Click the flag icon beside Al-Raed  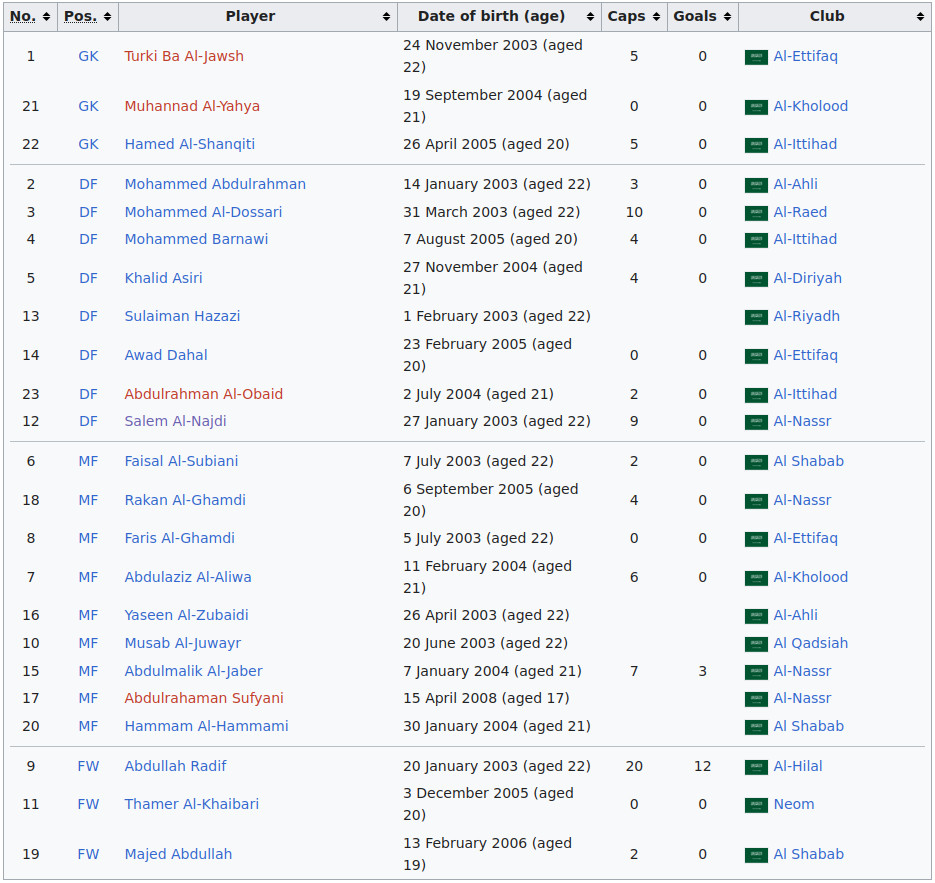[756, 213]
